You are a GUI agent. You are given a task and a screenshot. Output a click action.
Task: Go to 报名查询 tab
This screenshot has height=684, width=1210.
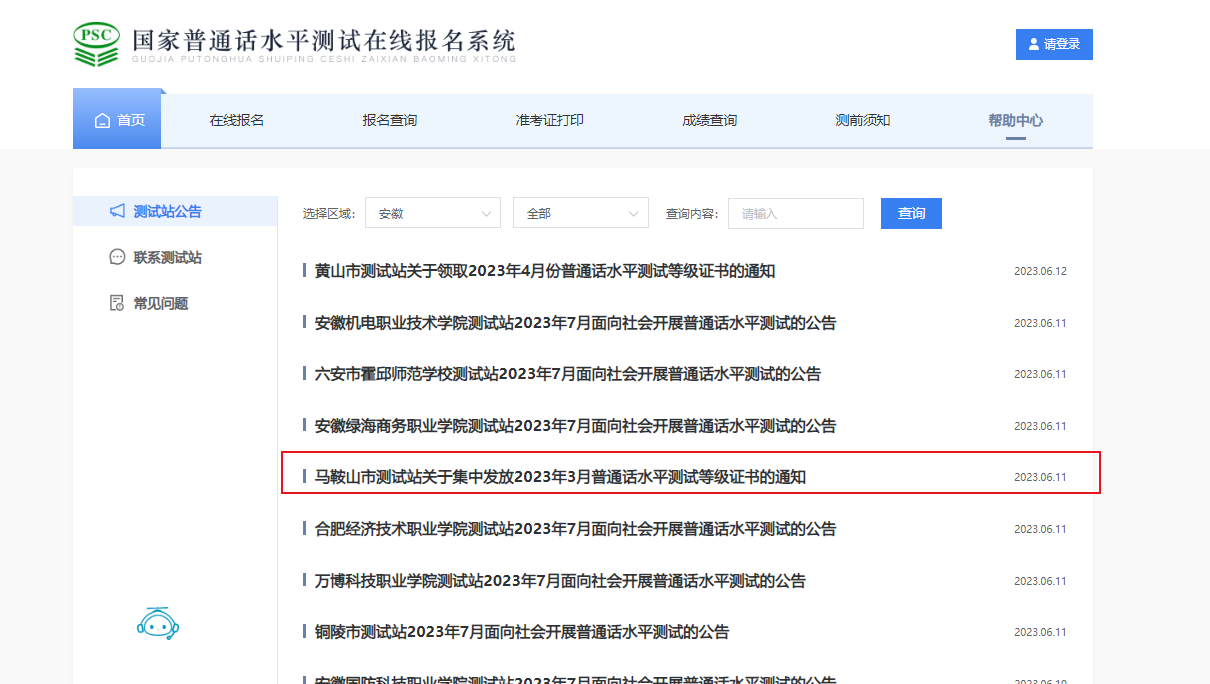pyautogui.click(x=390, y=120)
